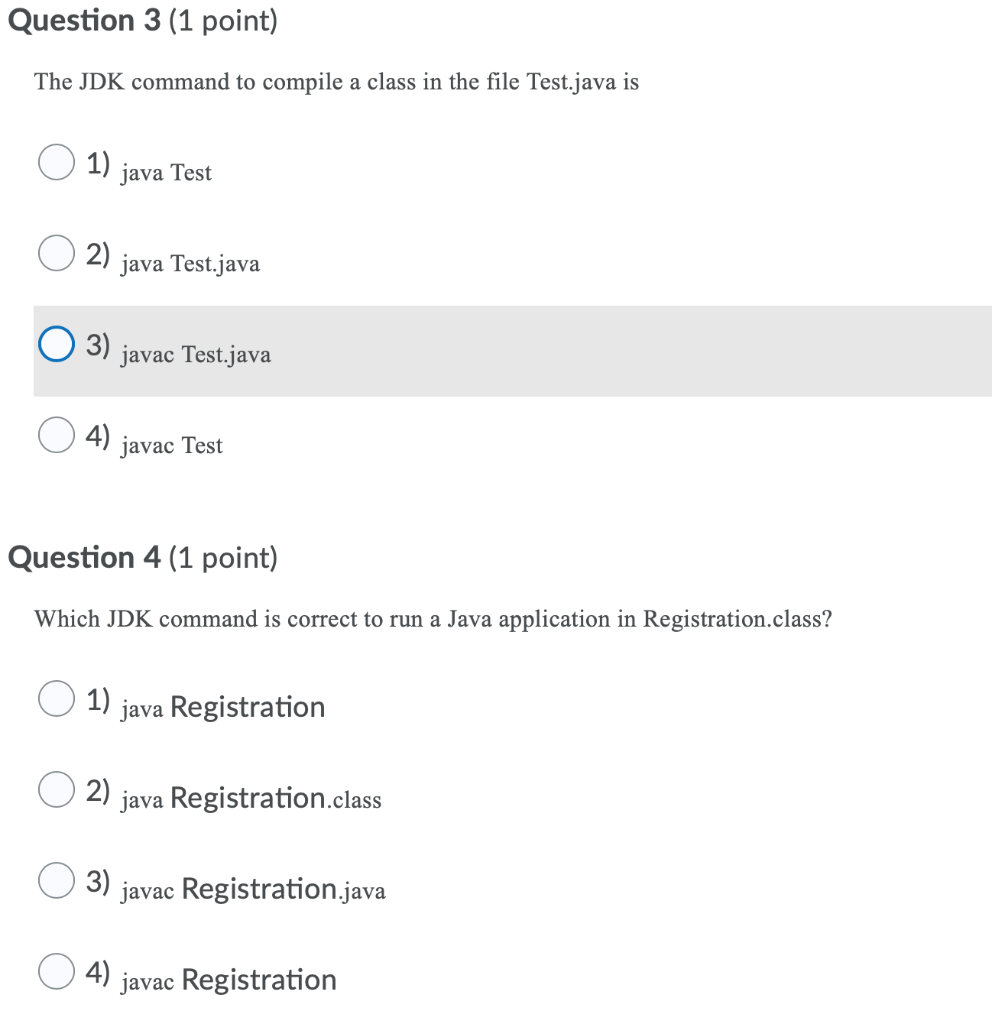
Task: Select radio button for 'java Test' in Question 3
Action: pos(56,162)
